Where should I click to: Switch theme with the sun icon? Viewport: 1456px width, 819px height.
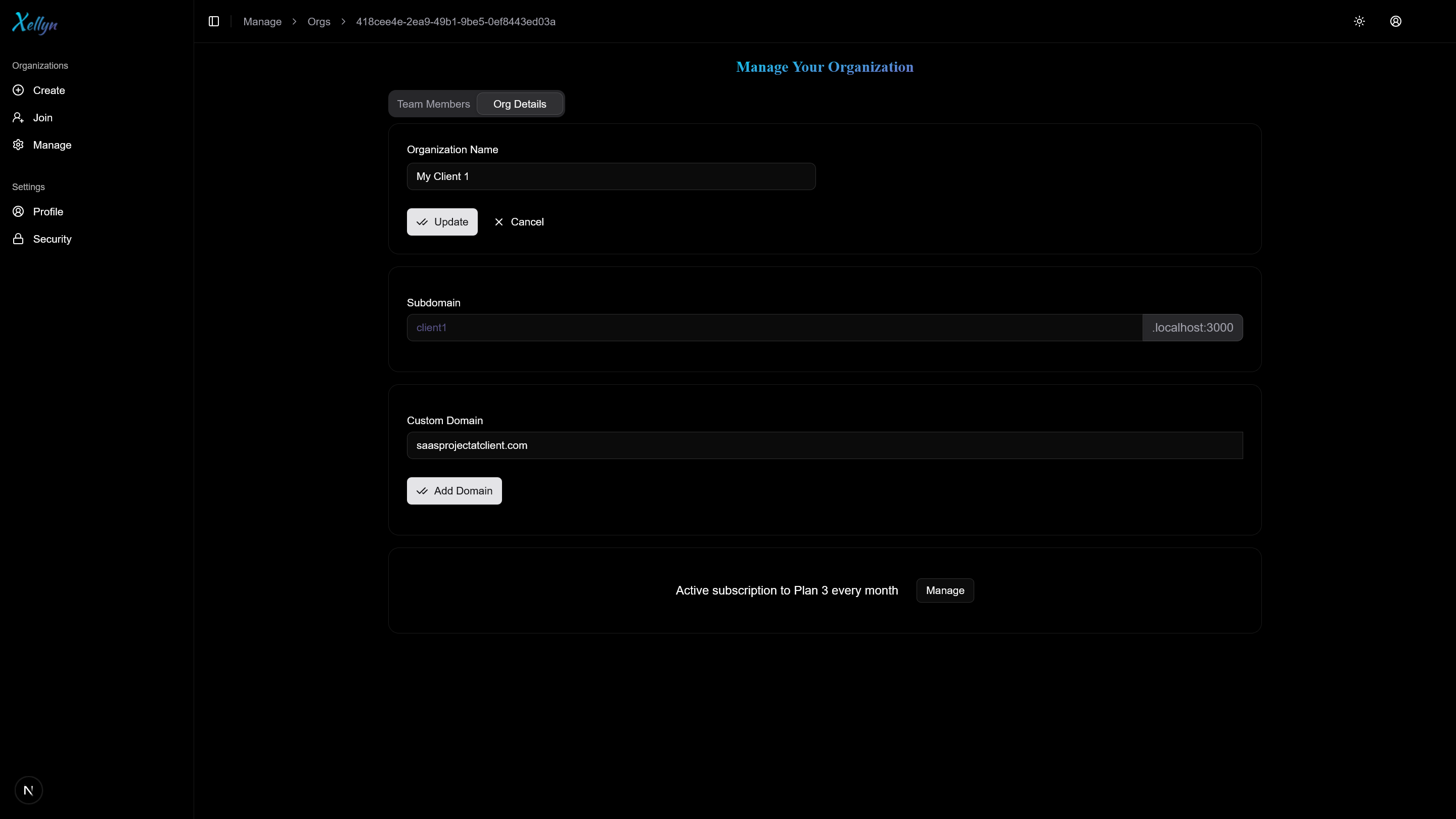click(1359, 21)
